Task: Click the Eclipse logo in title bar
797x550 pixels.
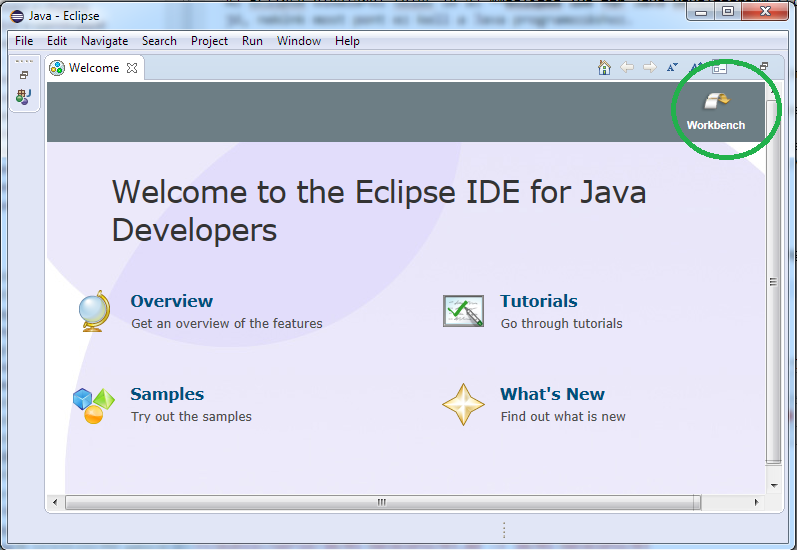Action: point(17,16)
